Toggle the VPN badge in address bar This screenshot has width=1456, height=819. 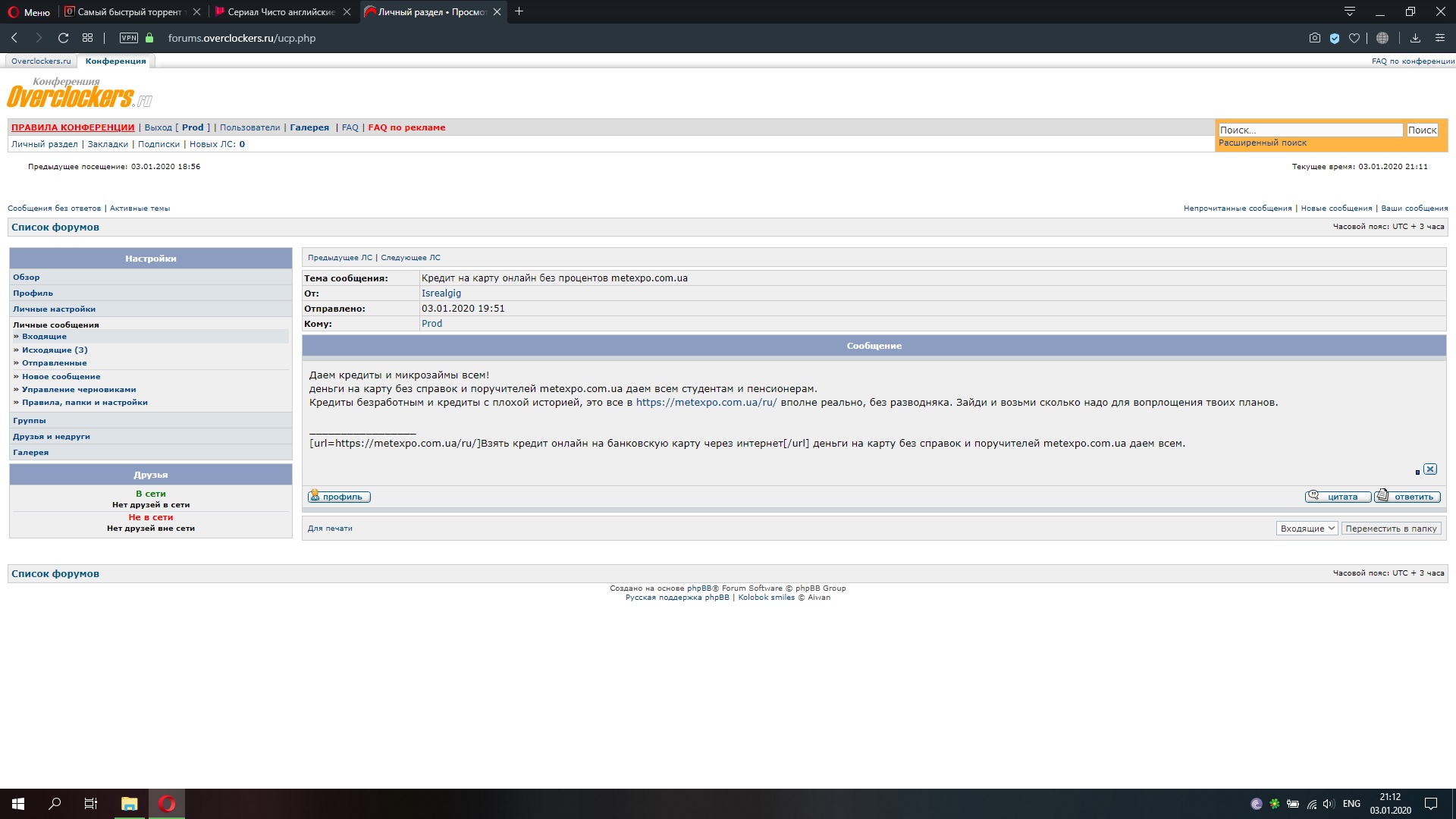click(129, 38)
